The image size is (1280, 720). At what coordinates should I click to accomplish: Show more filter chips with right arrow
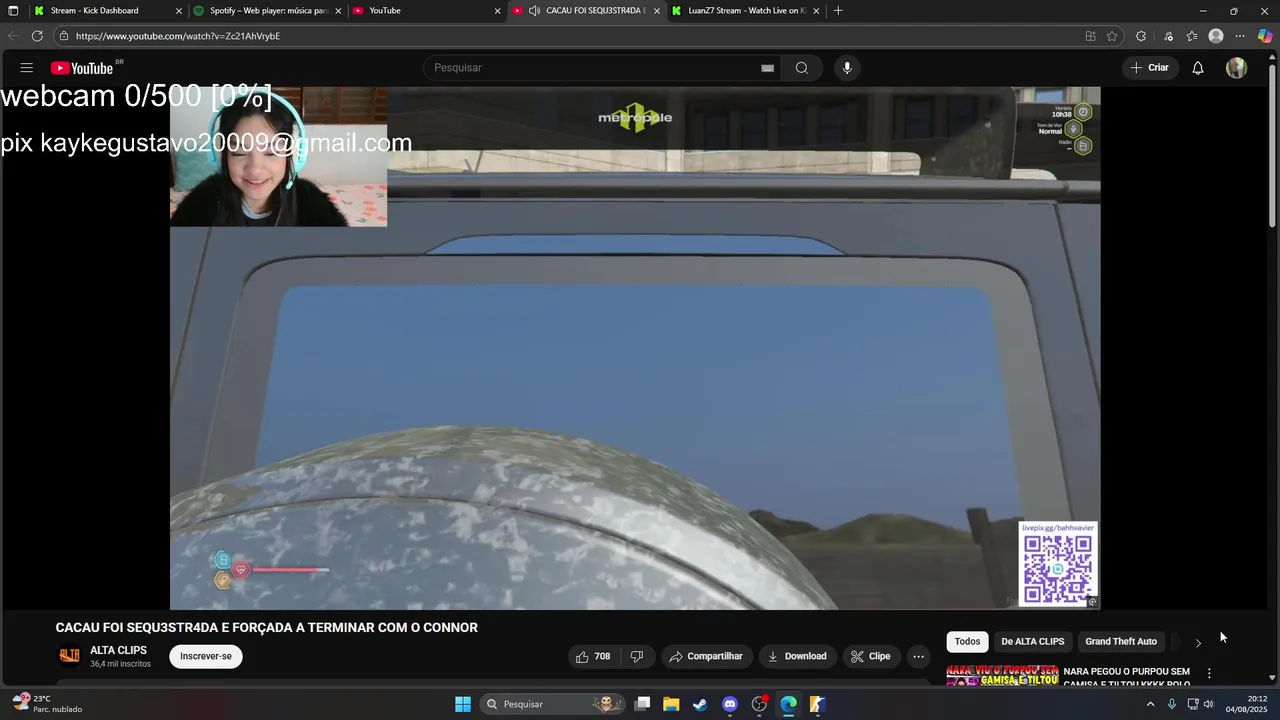click(1198, 642)
